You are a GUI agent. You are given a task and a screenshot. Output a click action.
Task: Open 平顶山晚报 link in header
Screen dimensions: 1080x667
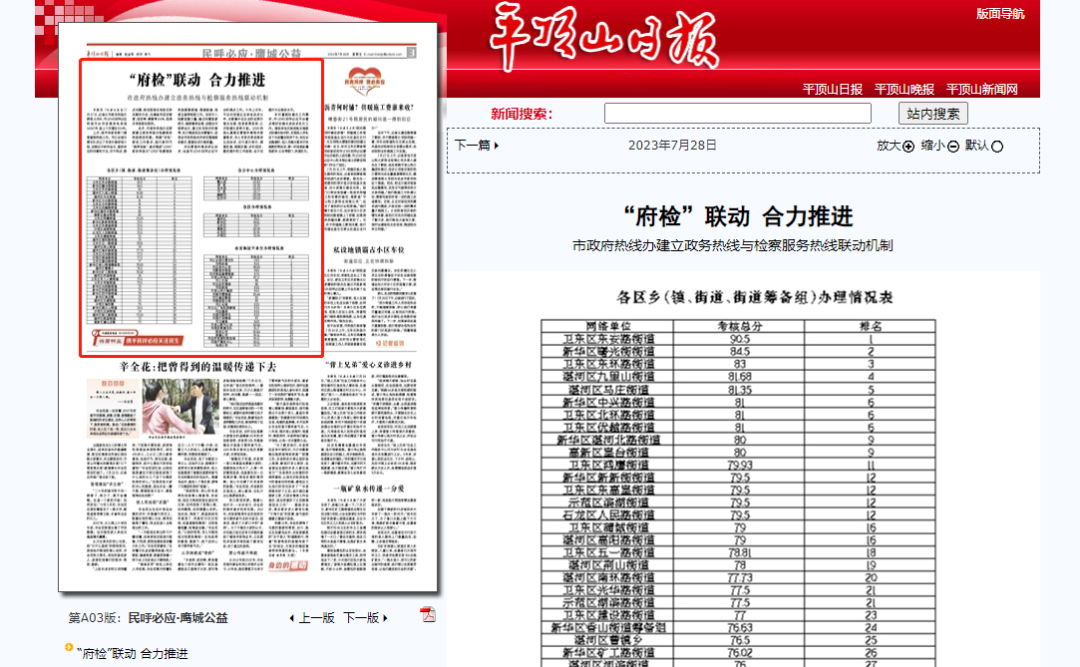[x=904, y=90]
